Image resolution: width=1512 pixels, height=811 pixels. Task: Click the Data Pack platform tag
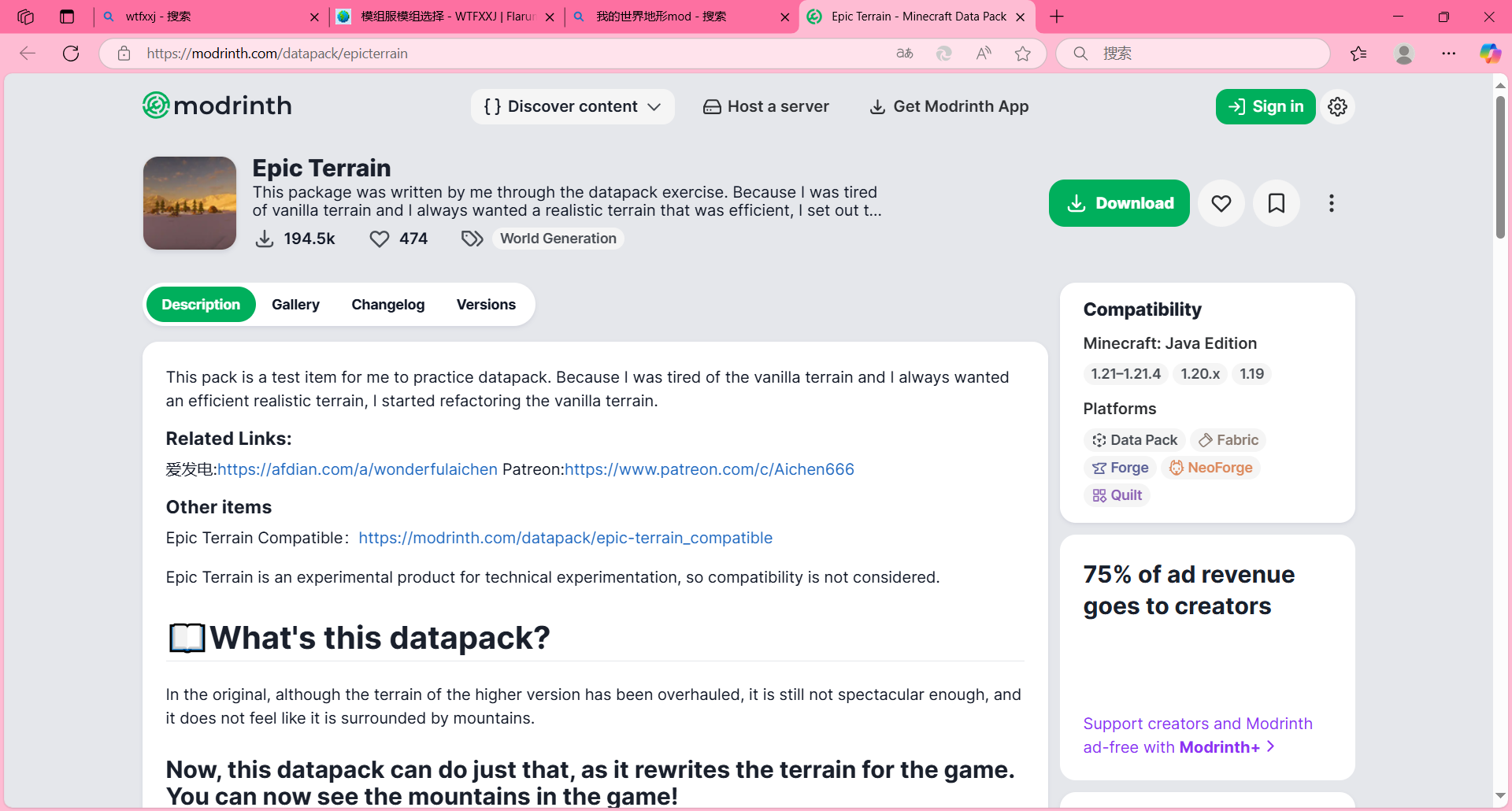[1135, 440]
